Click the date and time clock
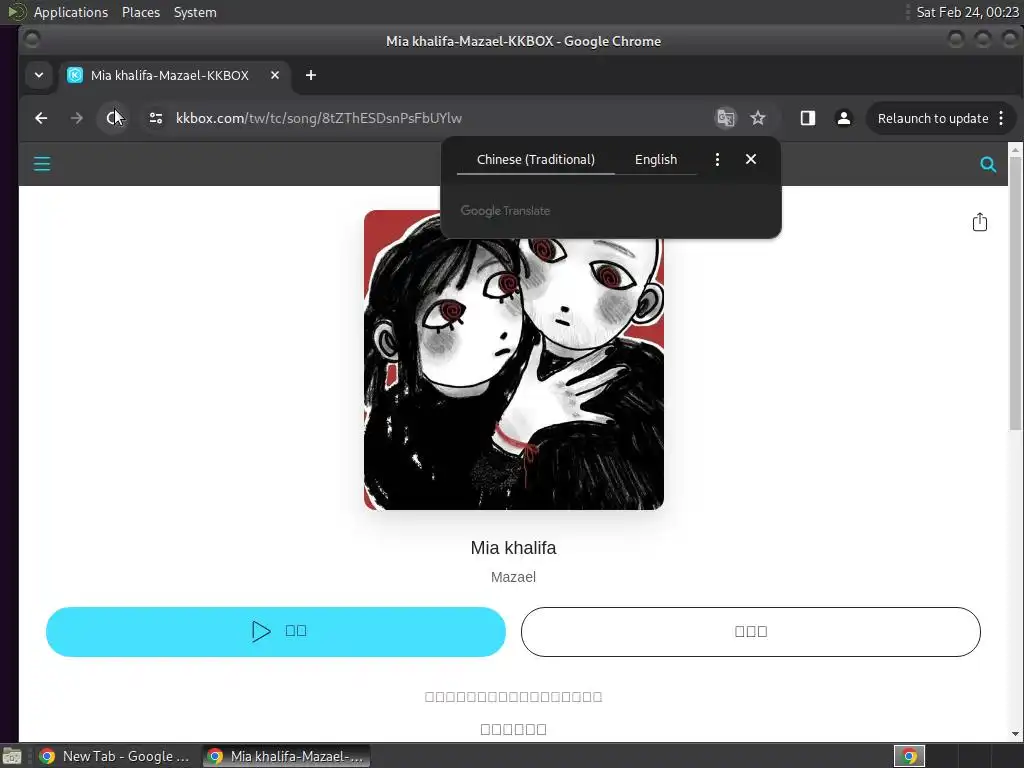The image size is (1024, 768). (967, 12)
